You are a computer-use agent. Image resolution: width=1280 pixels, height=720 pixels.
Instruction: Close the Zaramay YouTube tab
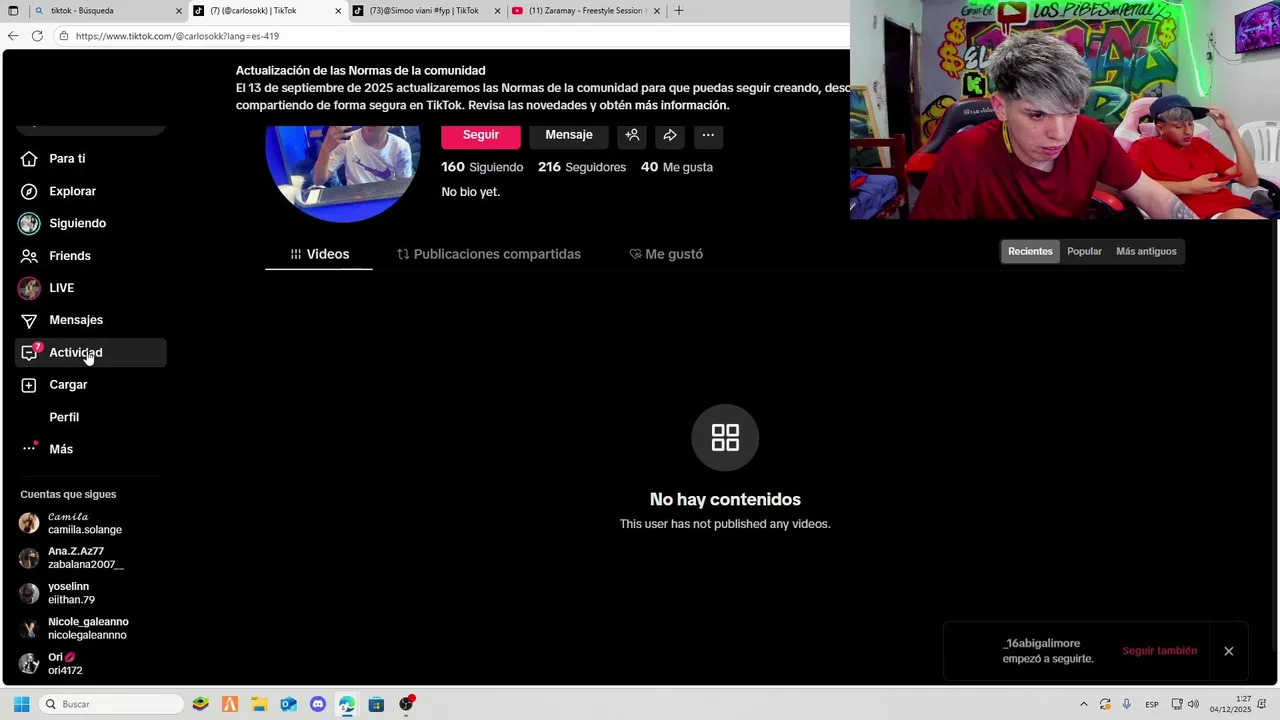point(657,11)
